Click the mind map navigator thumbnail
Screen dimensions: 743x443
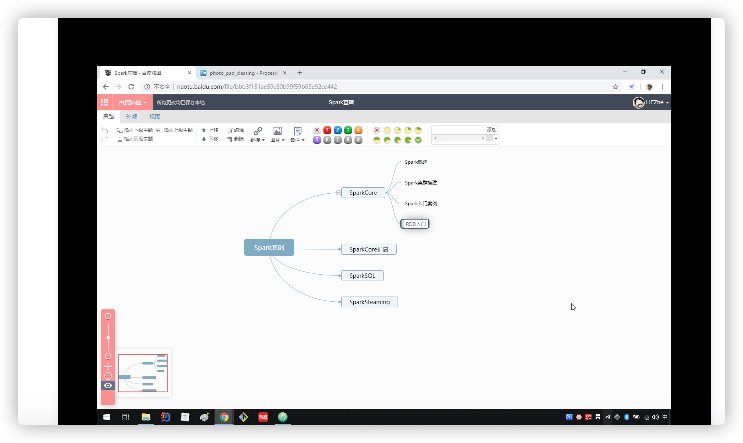[x=143, y=373]
